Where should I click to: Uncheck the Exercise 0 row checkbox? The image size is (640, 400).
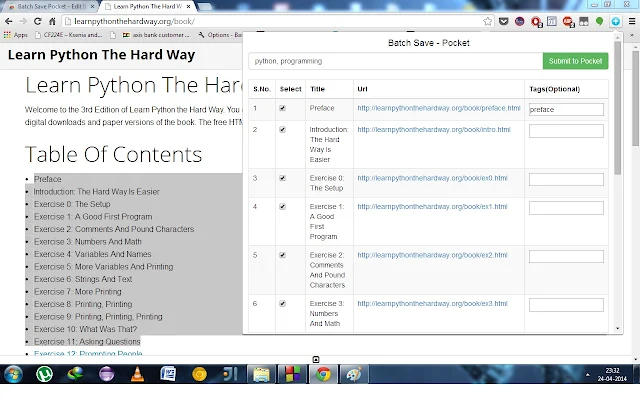[282, 178]
